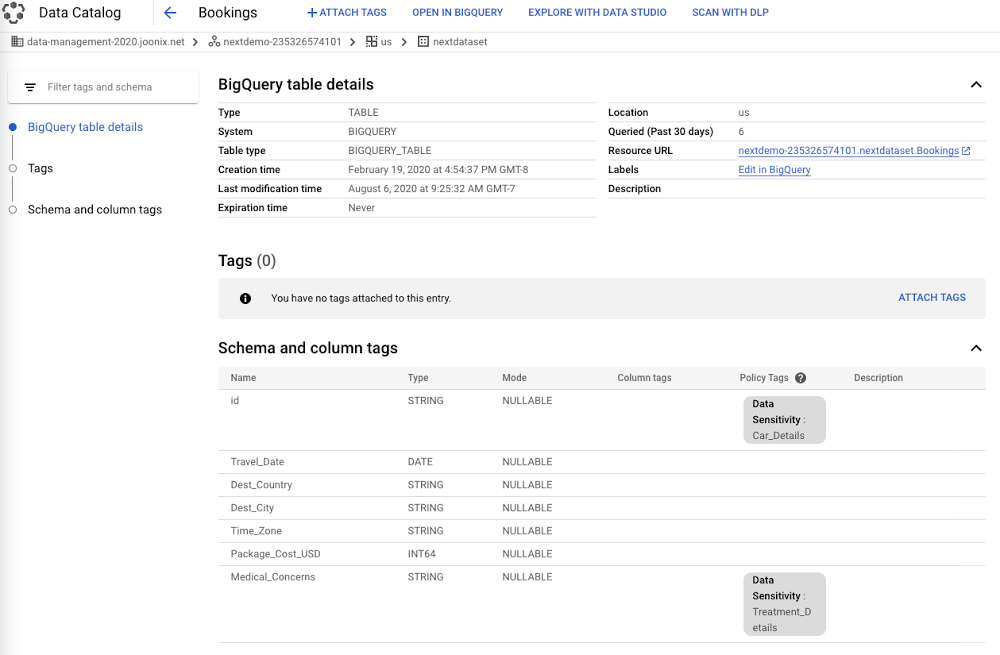Click the organization icon beside data-management-2020.joonix.net
1000x655 pixels.
click(17, 41)
